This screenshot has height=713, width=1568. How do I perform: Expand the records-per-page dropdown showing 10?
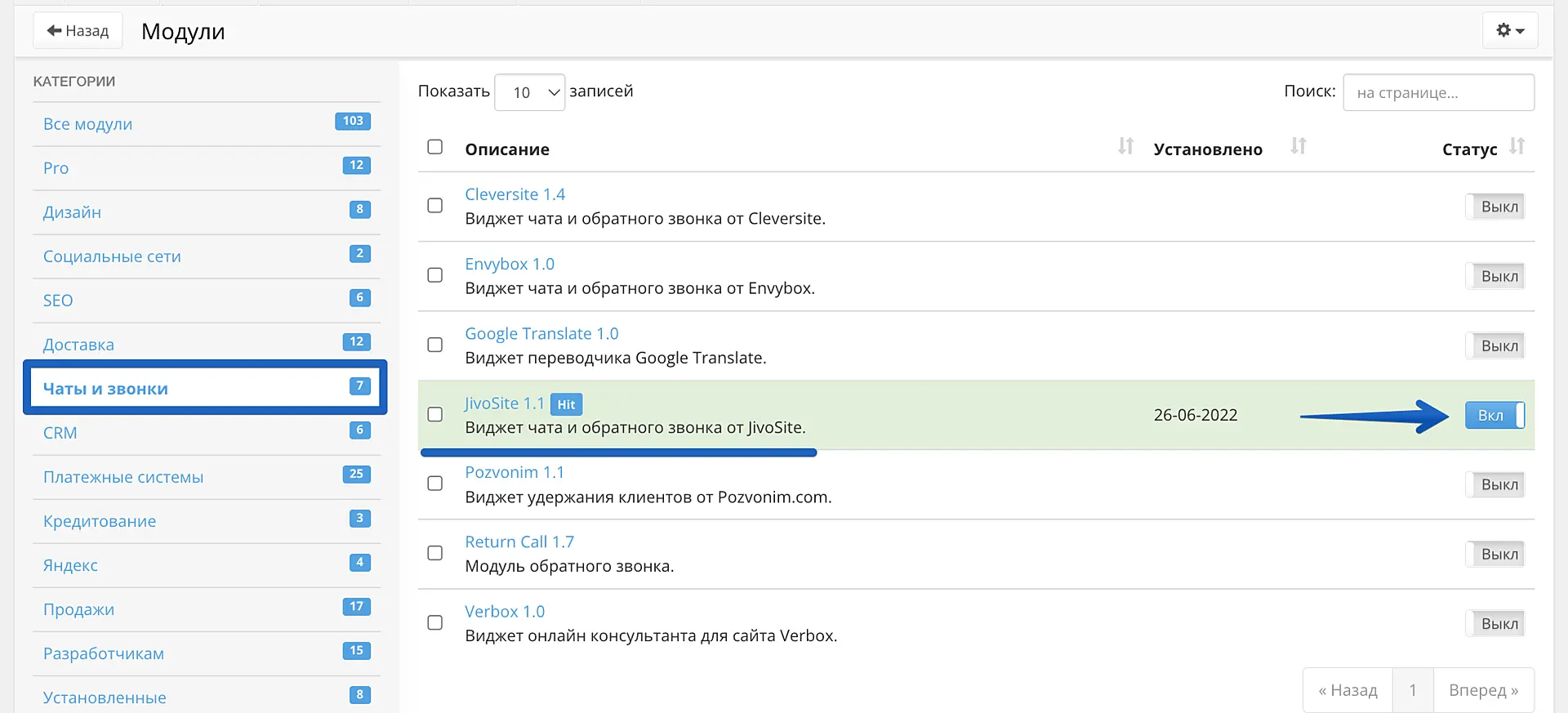tap(530, 92)
